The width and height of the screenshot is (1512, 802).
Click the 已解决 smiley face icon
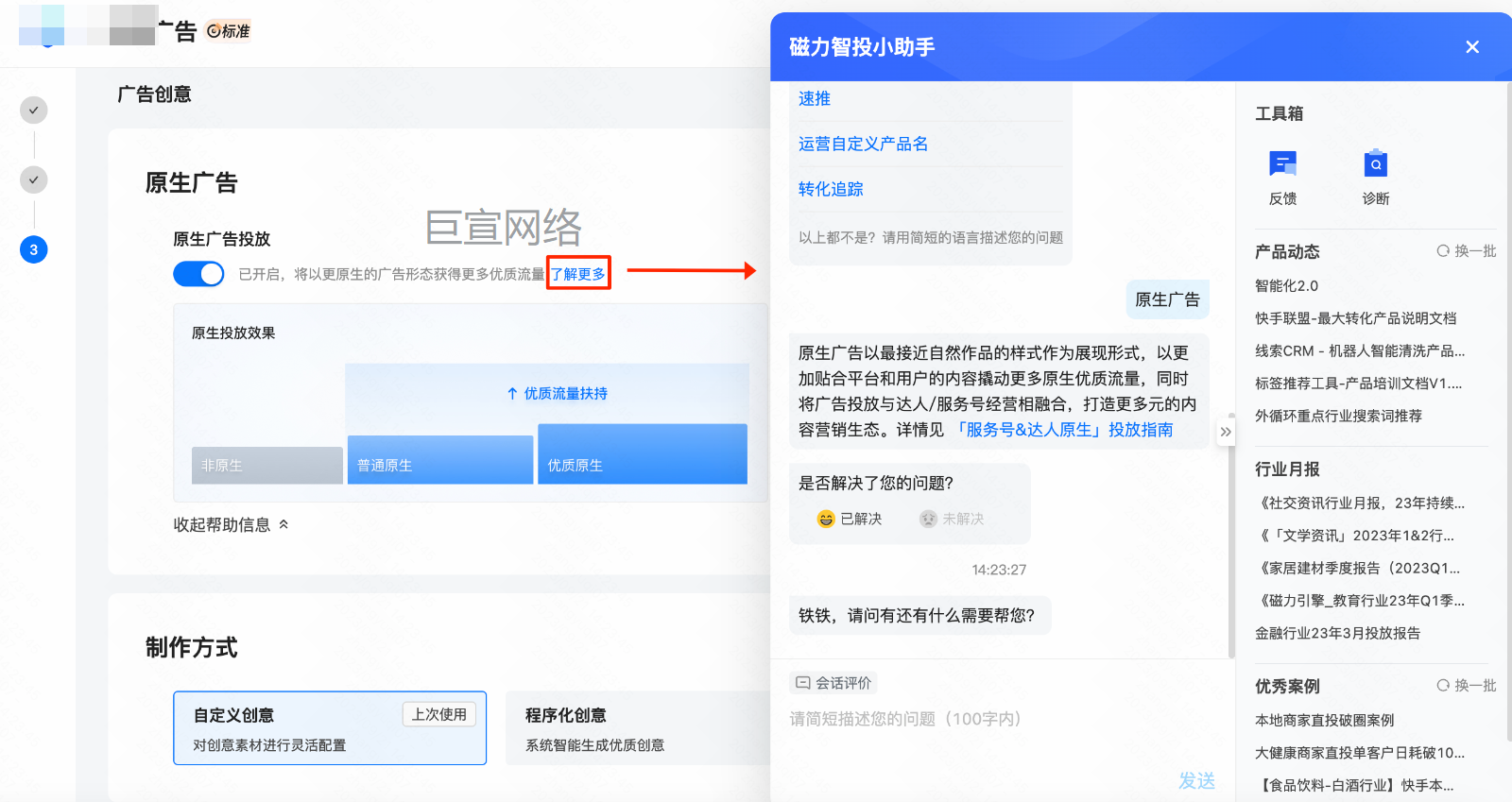tap(826, 519)
